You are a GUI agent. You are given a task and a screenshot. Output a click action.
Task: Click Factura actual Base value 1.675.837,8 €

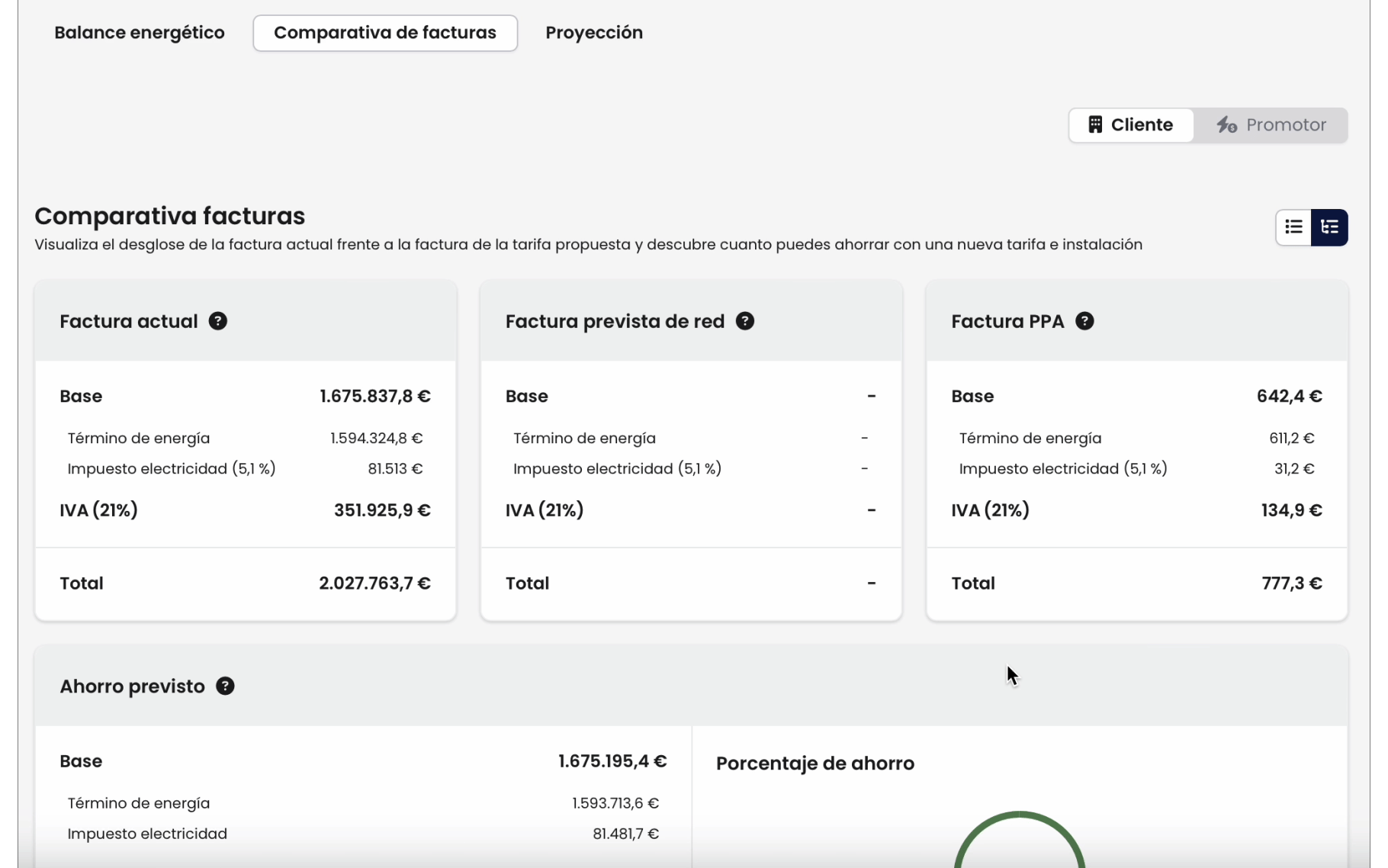375,396
